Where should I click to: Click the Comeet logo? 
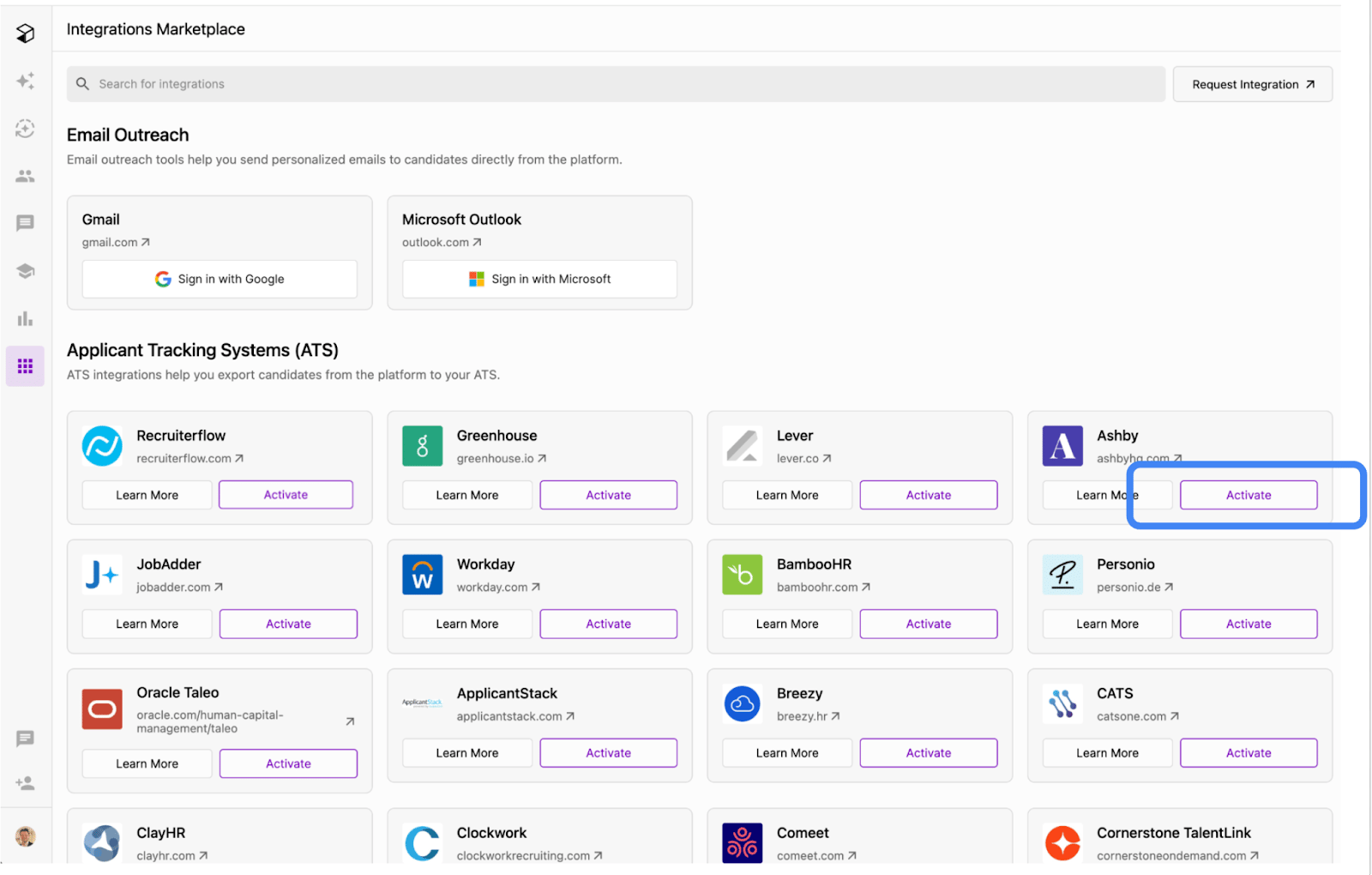(x=743, y=843)
